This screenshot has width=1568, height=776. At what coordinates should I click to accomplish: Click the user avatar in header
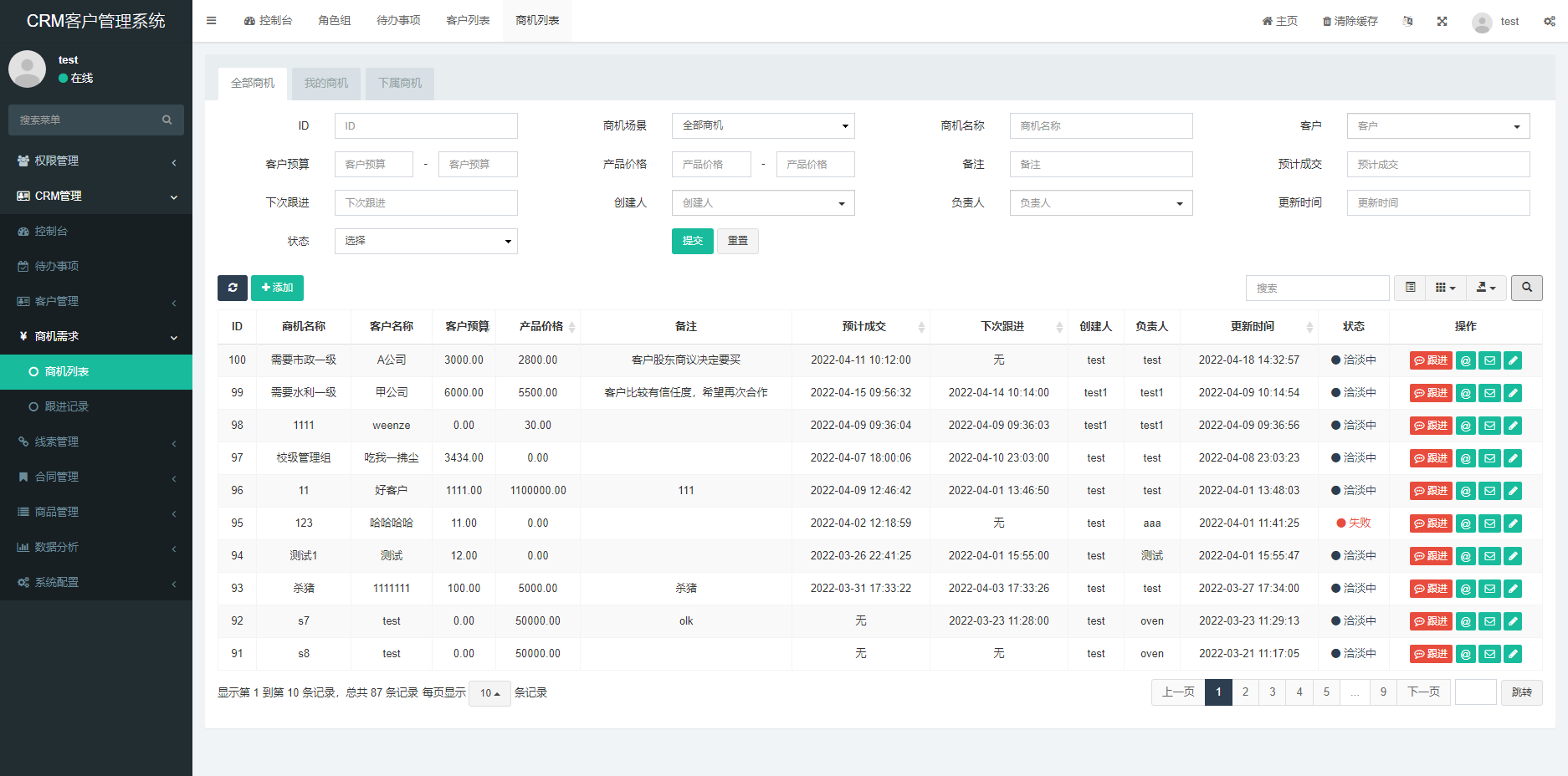(1482, 22)
